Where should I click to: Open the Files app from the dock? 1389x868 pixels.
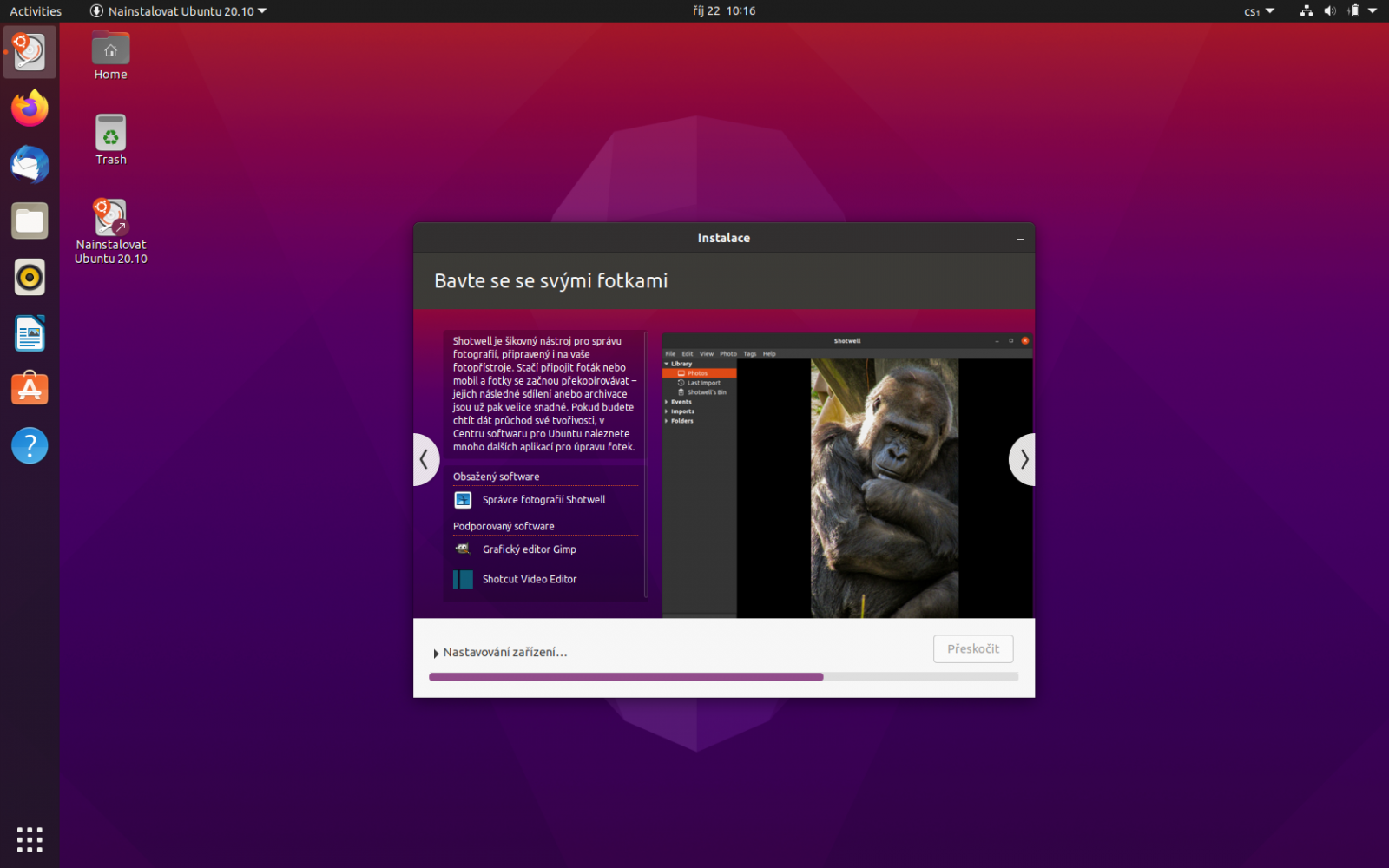[29, 220]
